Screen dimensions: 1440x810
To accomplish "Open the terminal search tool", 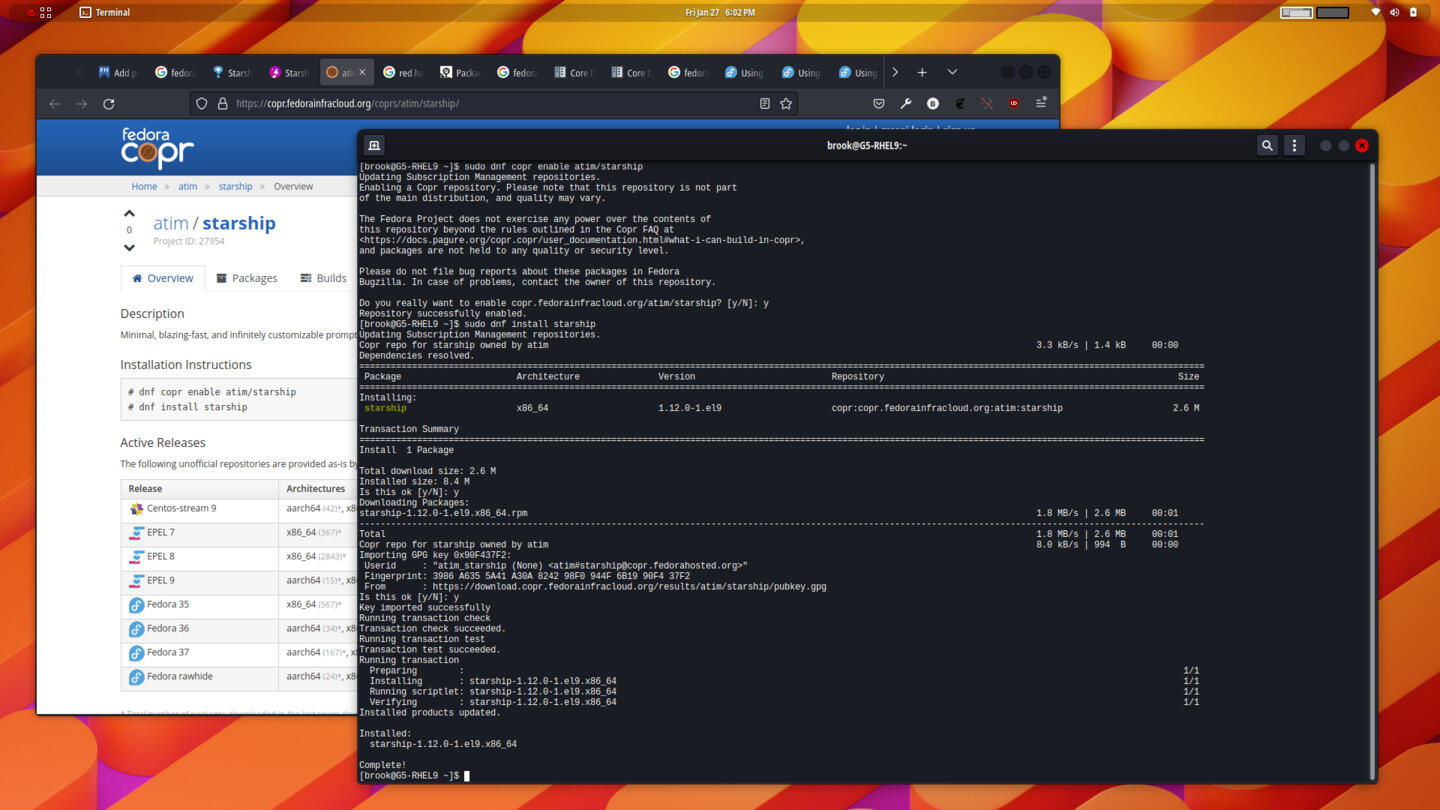I will (x=1267, y=145).
